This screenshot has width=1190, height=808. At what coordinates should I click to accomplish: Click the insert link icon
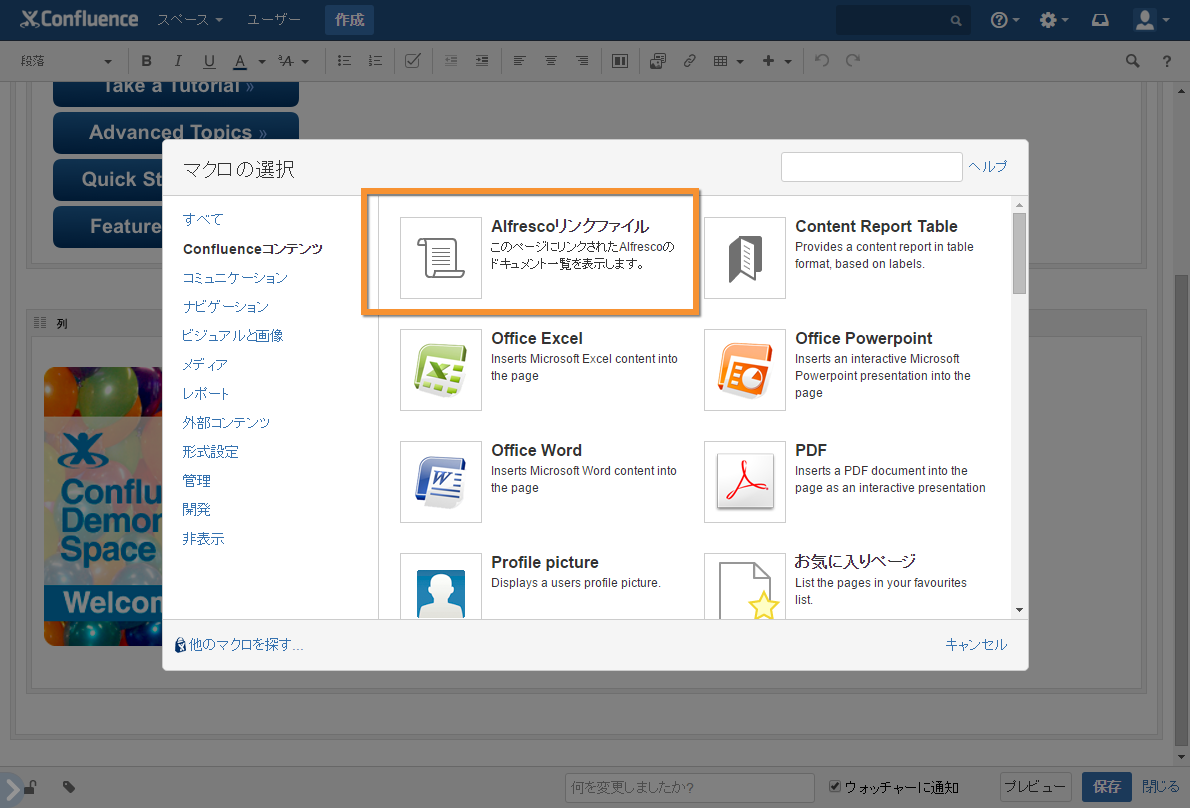(689, 61)
